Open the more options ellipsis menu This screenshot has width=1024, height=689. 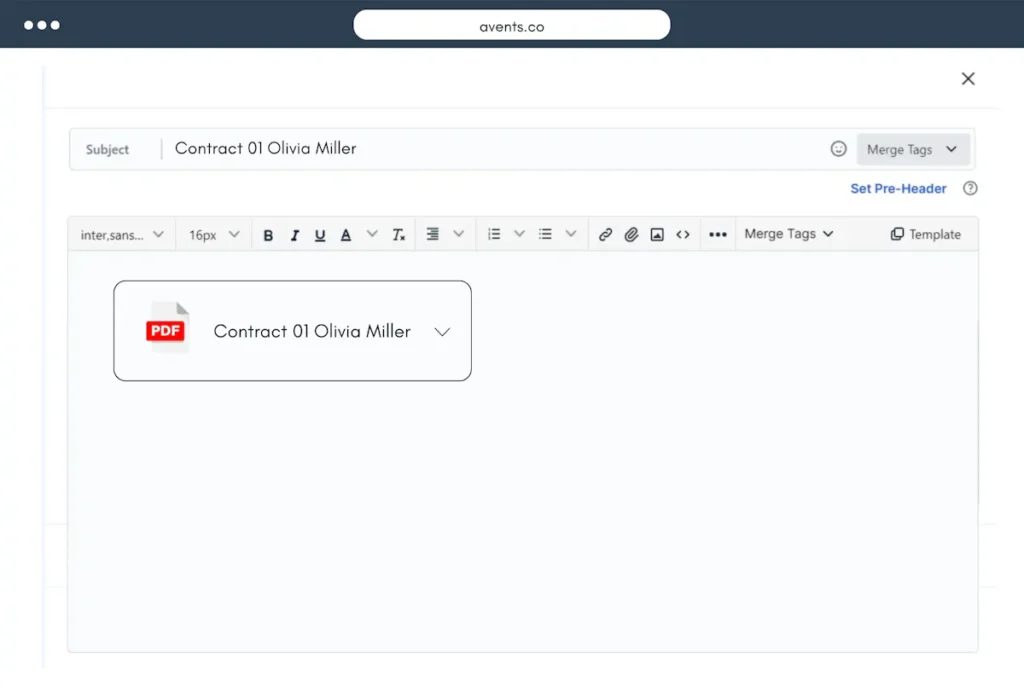coord(717,235)
